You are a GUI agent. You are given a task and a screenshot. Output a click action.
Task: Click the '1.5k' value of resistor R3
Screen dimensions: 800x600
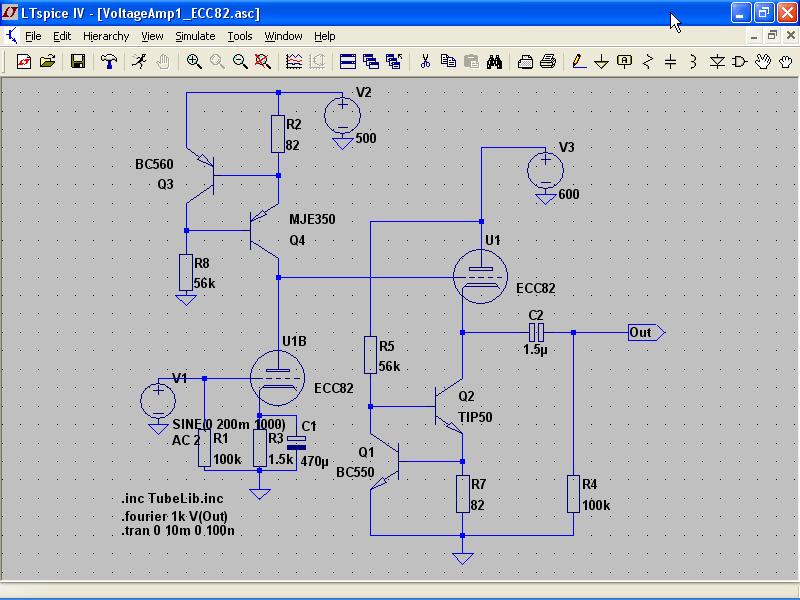coord(281,459)
